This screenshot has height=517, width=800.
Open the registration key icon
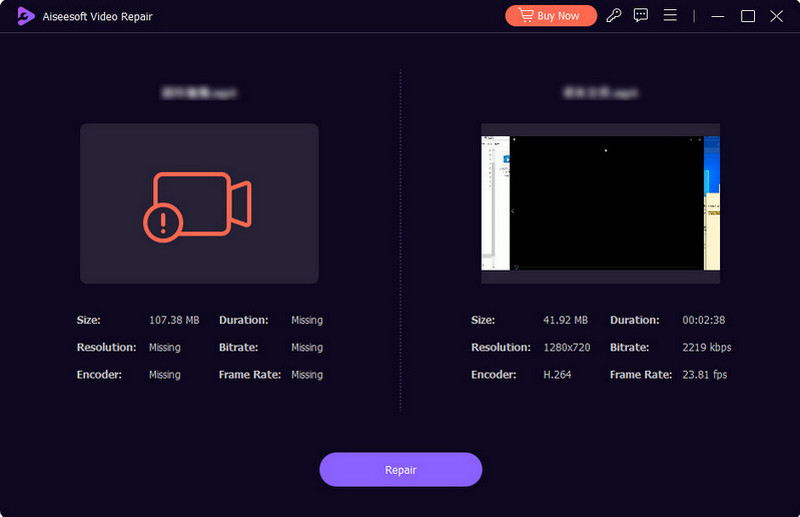click(613, 16)
